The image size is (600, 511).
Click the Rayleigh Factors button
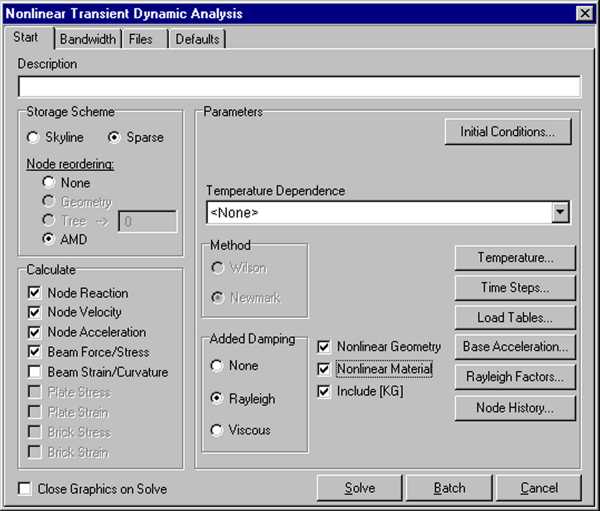click(x=514, y=377)
